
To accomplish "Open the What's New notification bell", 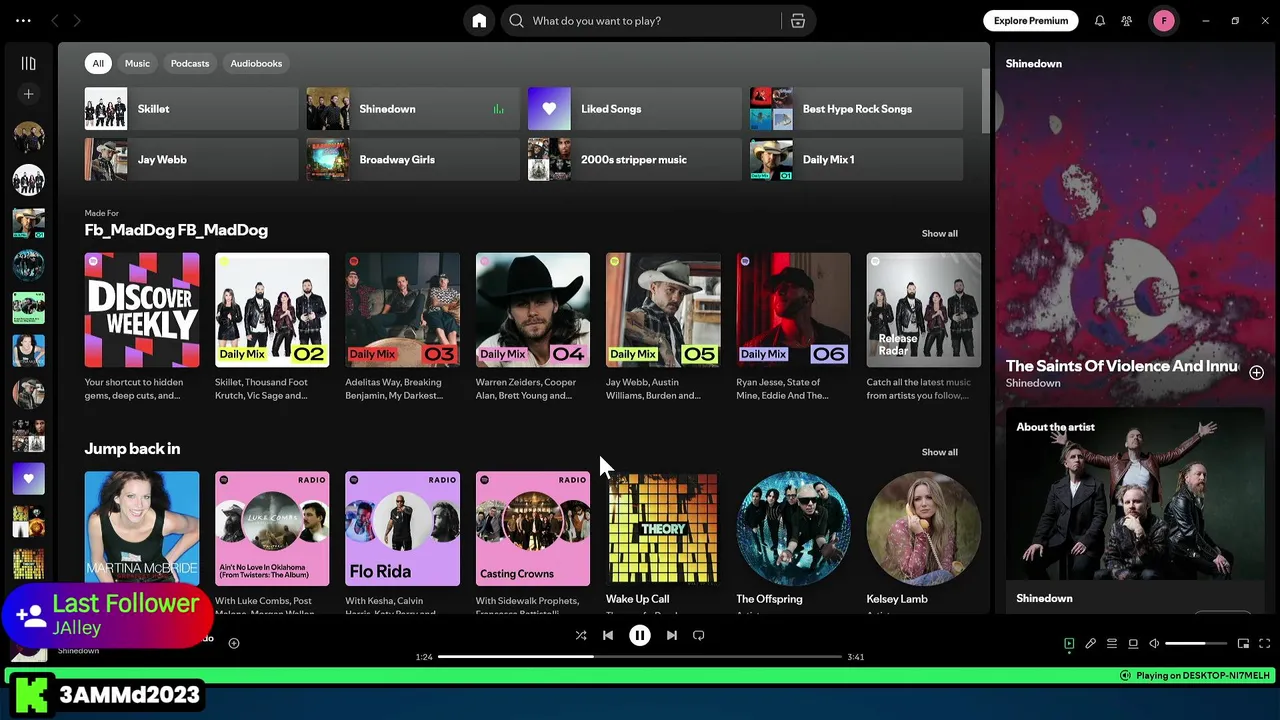I will pos(1100,21).
